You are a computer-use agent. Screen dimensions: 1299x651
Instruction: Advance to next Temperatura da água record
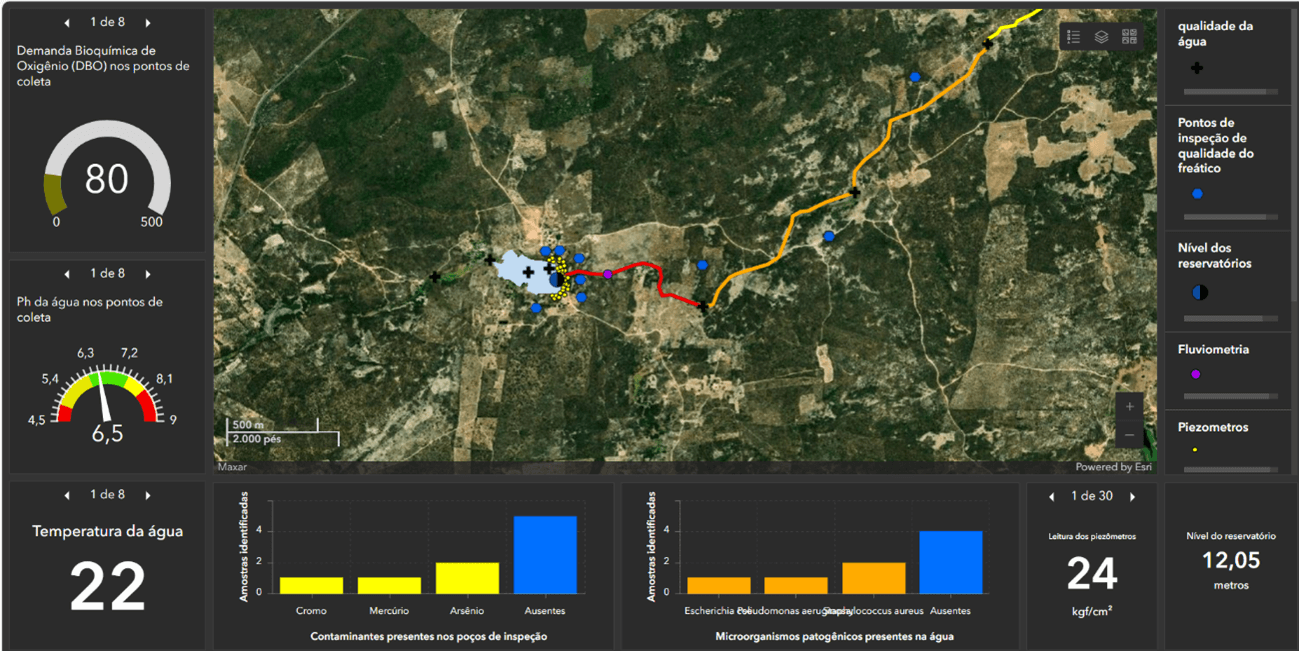click(148, 495)
